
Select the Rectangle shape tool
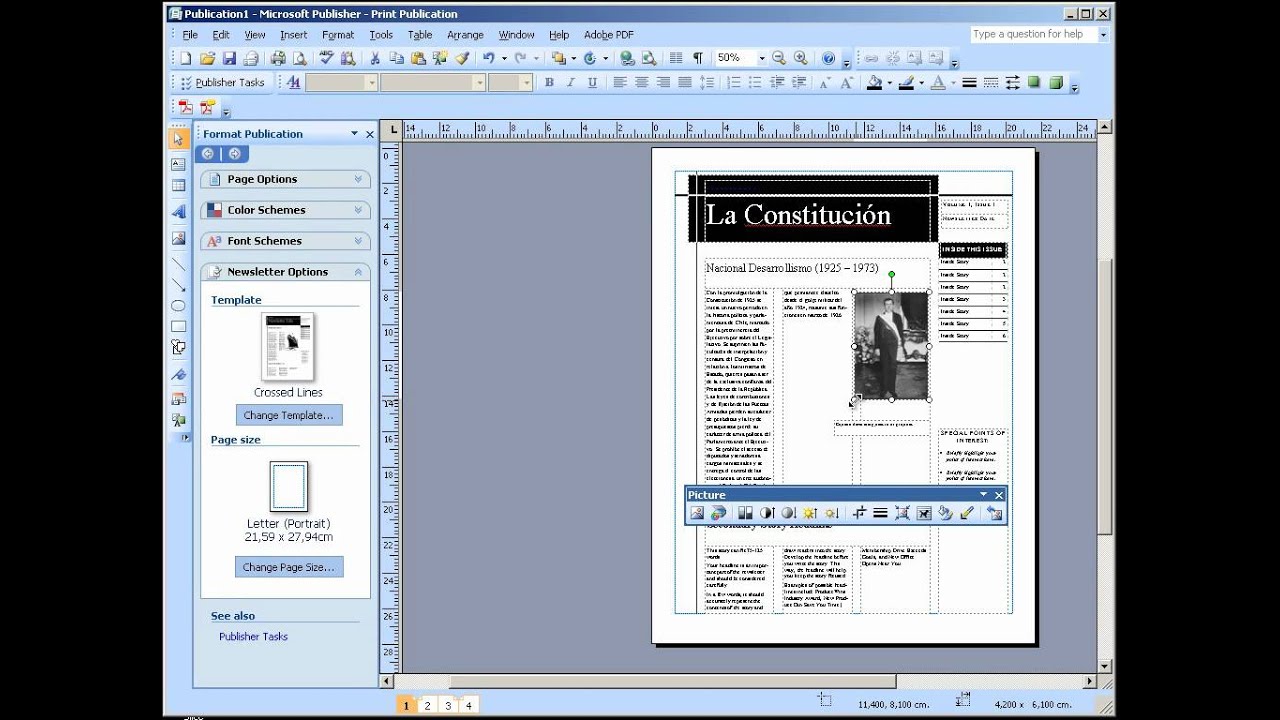click(178, 327)
